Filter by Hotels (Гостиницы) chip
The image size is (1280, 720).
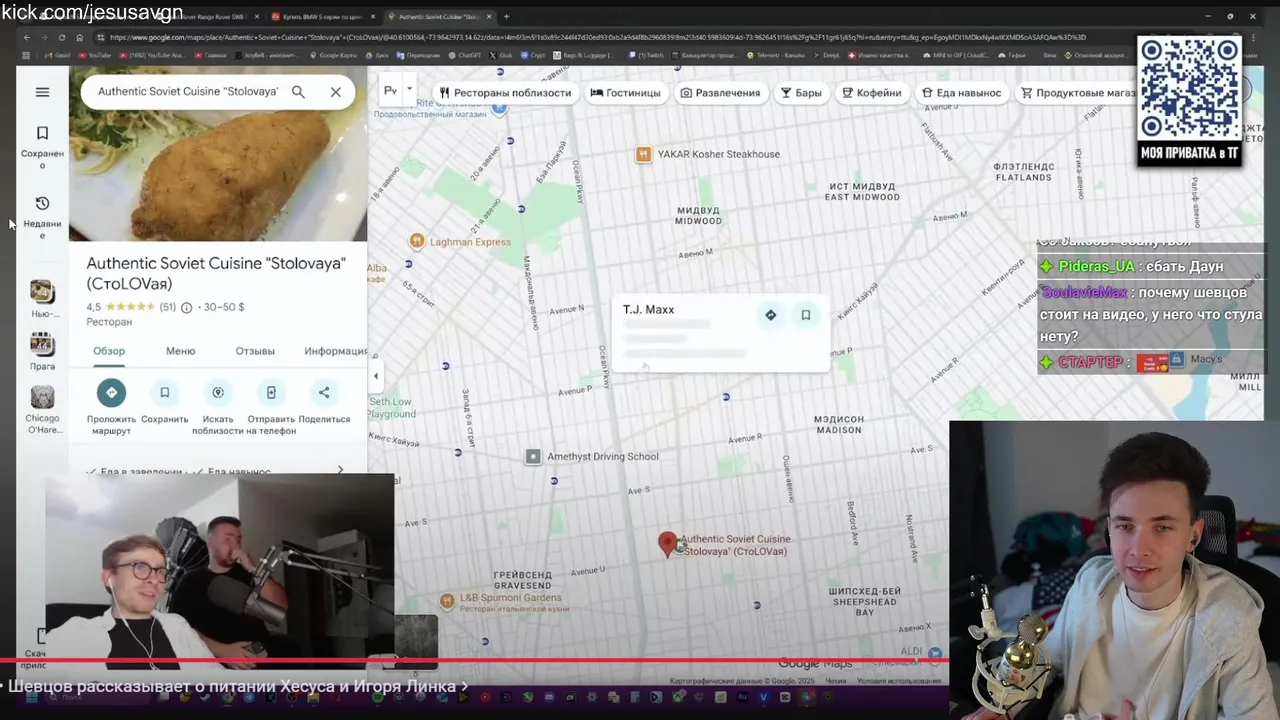point(626,92)
